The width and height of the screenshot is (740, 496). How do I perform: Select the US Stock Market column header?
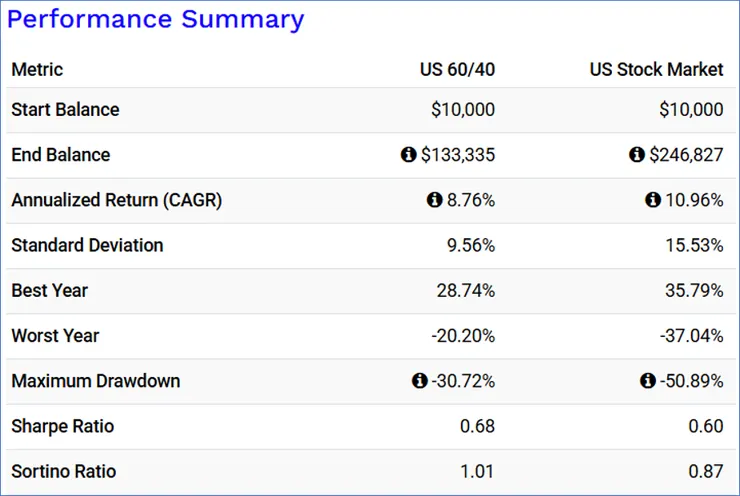(656, 69)
